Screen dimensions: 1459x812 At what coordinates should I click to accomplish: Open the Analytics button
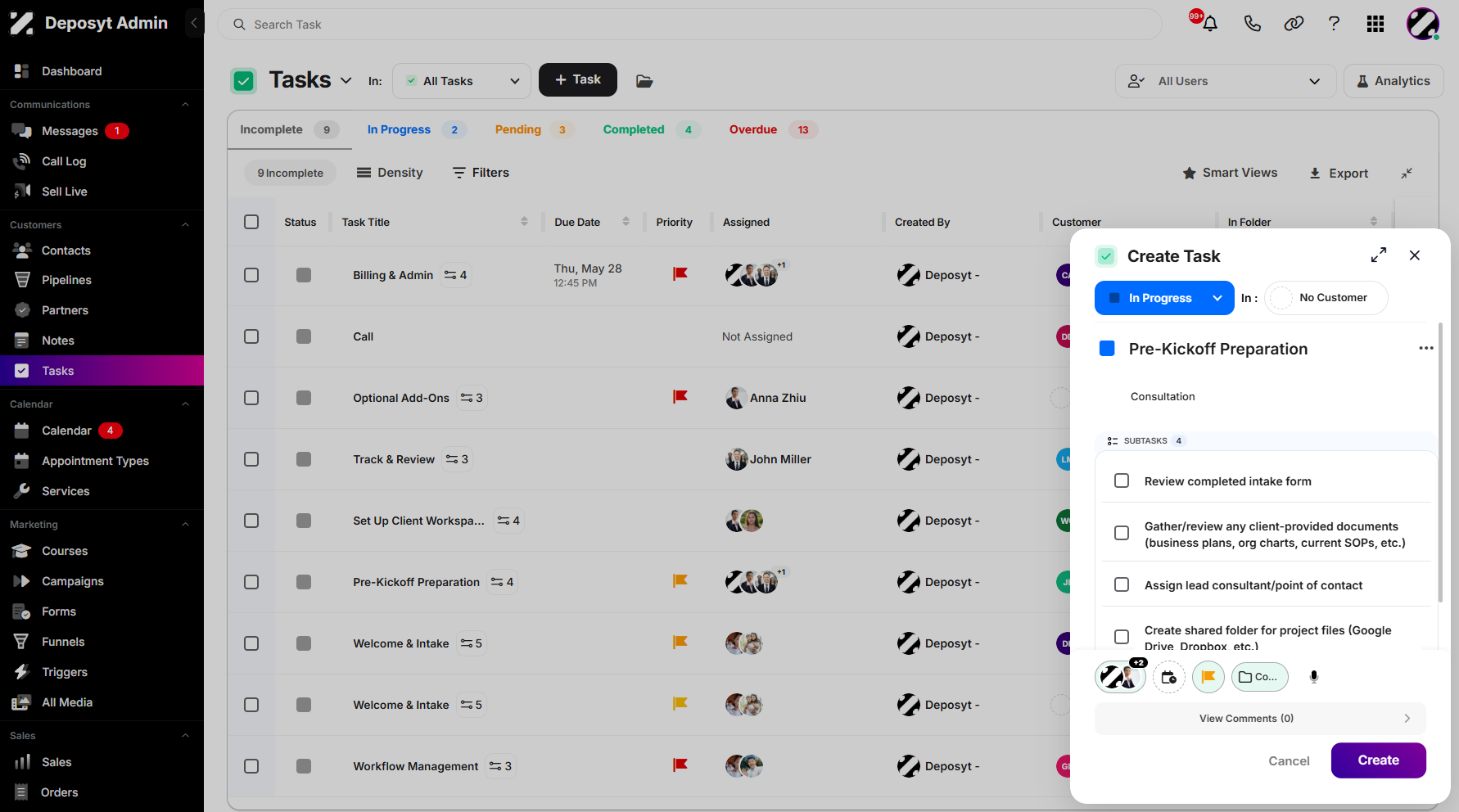[x=1394, y=81]
